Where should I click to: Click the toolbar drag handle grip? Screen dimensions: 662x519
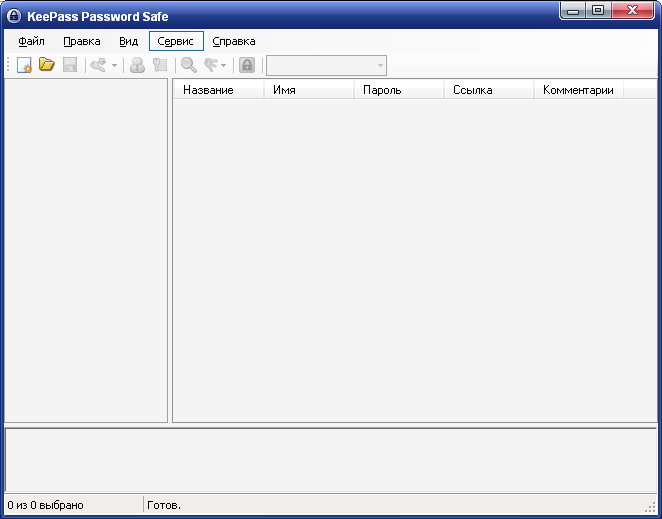[8, 65]
